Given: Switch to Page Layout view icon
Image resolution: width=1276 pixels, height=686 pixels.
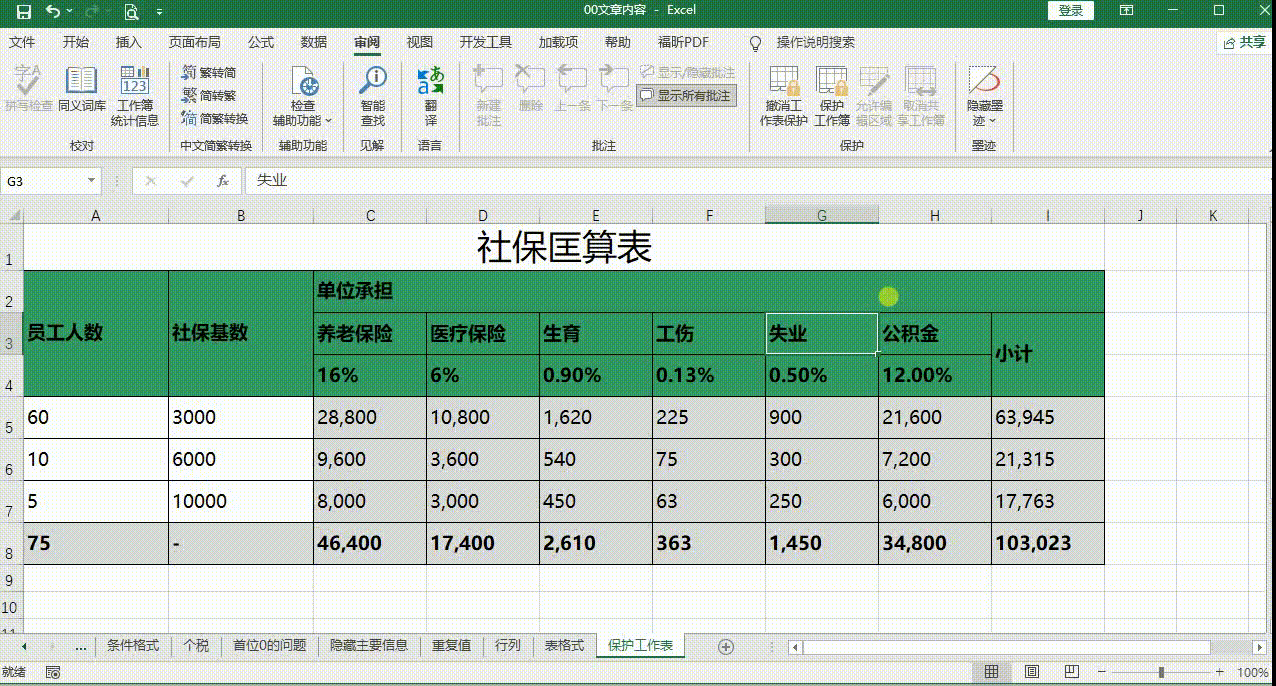Looking at the screenshot, I should tap(1031, 672).
